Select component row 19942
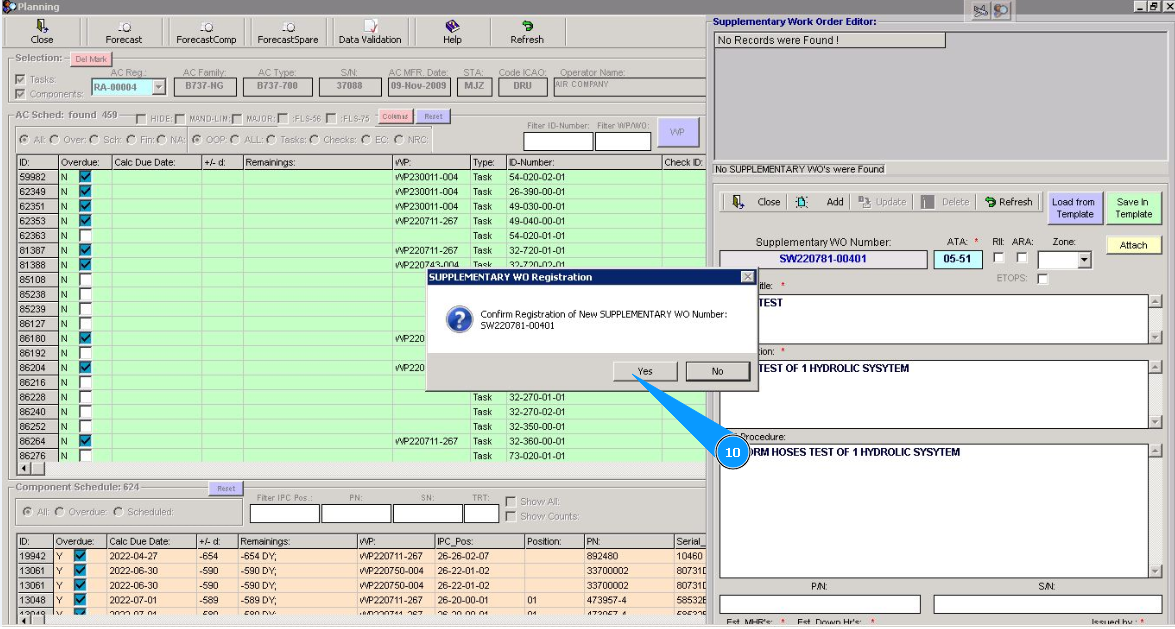This screenshot has width=1175, height=629. 362,556
